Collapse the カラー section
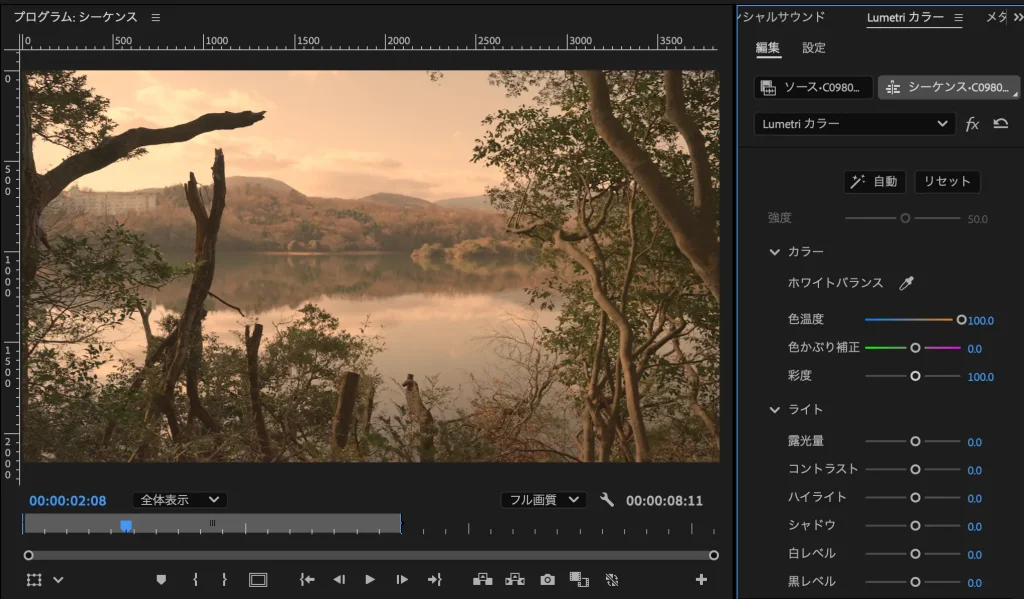The height and width of the screenshot is (599, 1024). click(775, 251)
